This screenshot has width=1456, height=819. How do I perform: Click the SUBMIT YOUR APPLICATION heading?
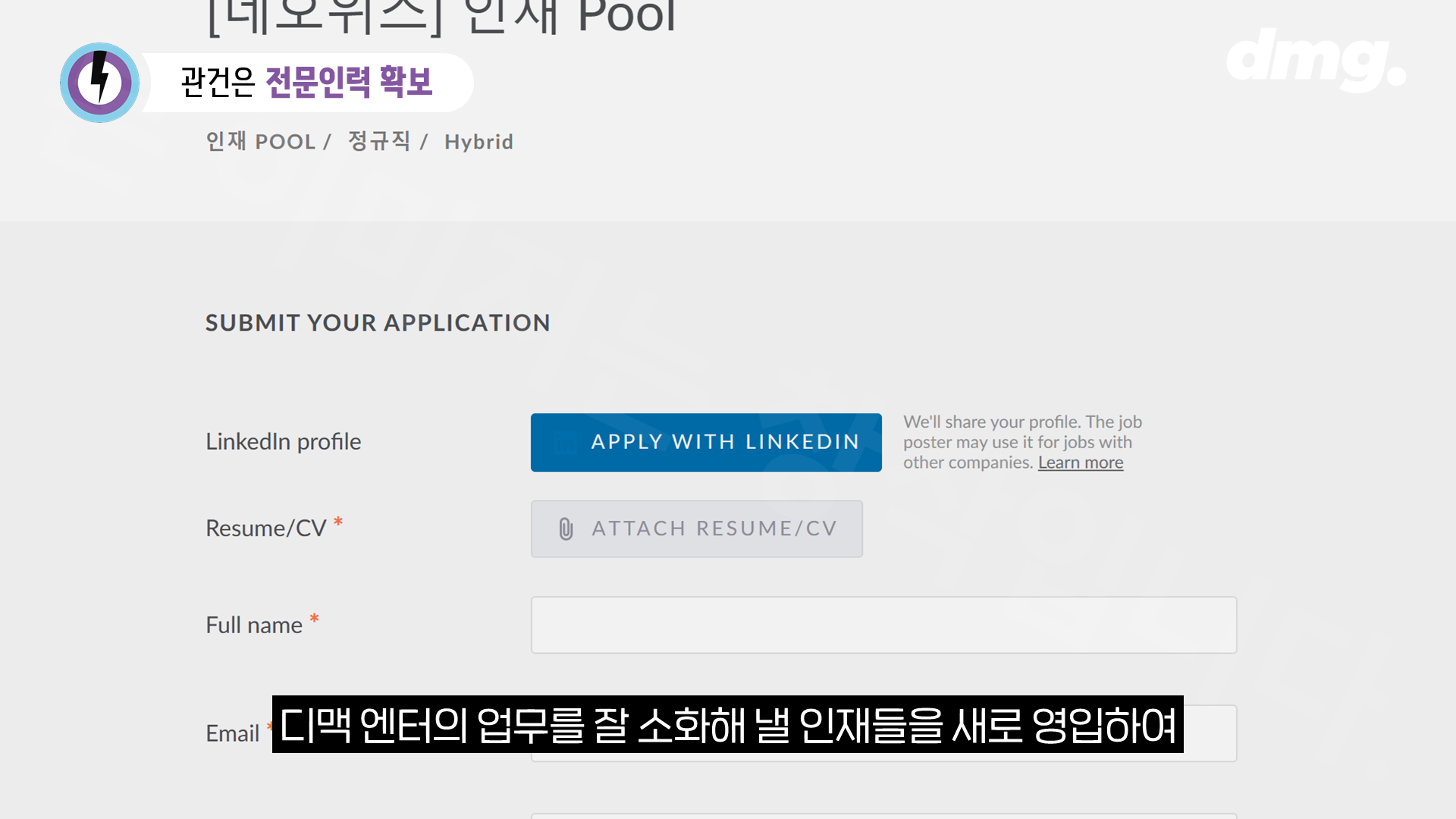click(378, 323)
